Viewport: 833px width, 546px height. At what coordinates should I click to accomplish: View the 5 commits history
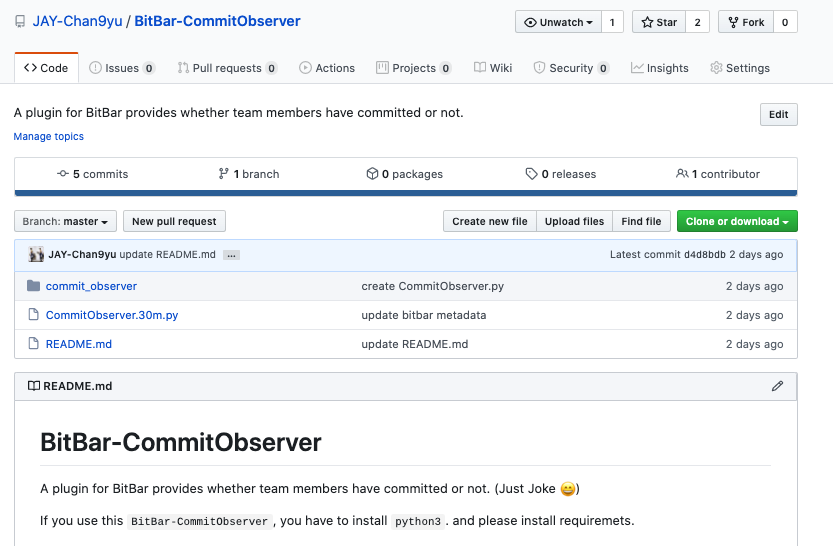click(x=92, y=174)
